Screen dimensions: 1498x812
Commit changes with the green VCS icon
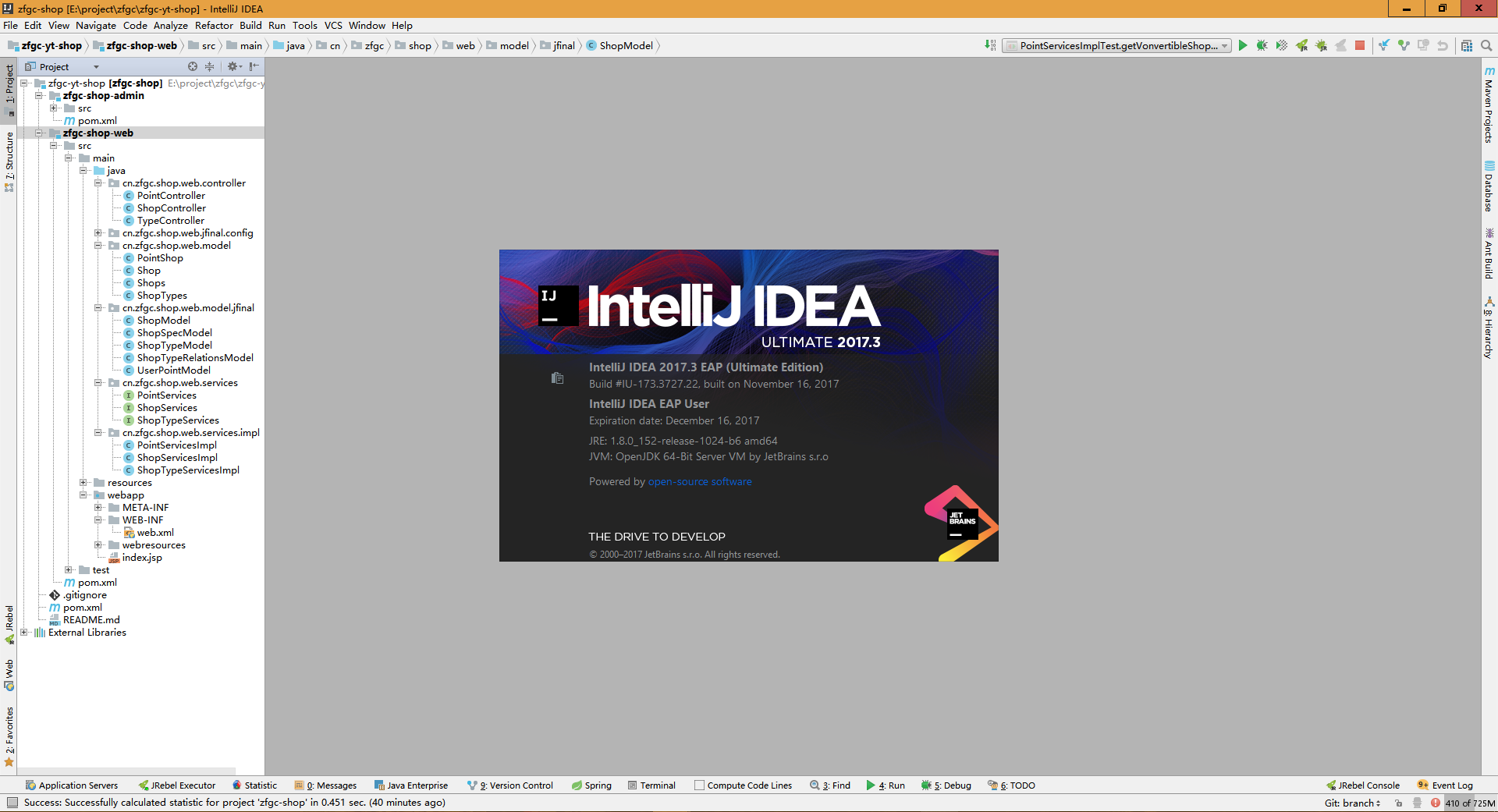pyautogui.click(x=1404, y=45)
